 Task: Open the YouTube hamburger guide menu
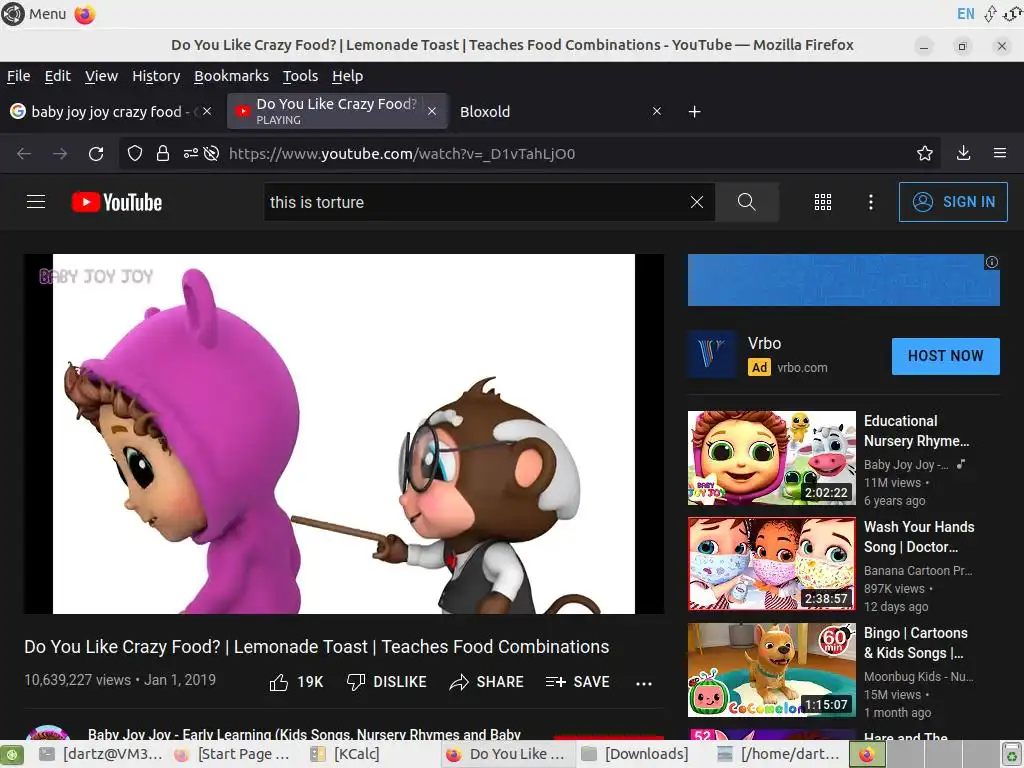click(x=36, y=202)
